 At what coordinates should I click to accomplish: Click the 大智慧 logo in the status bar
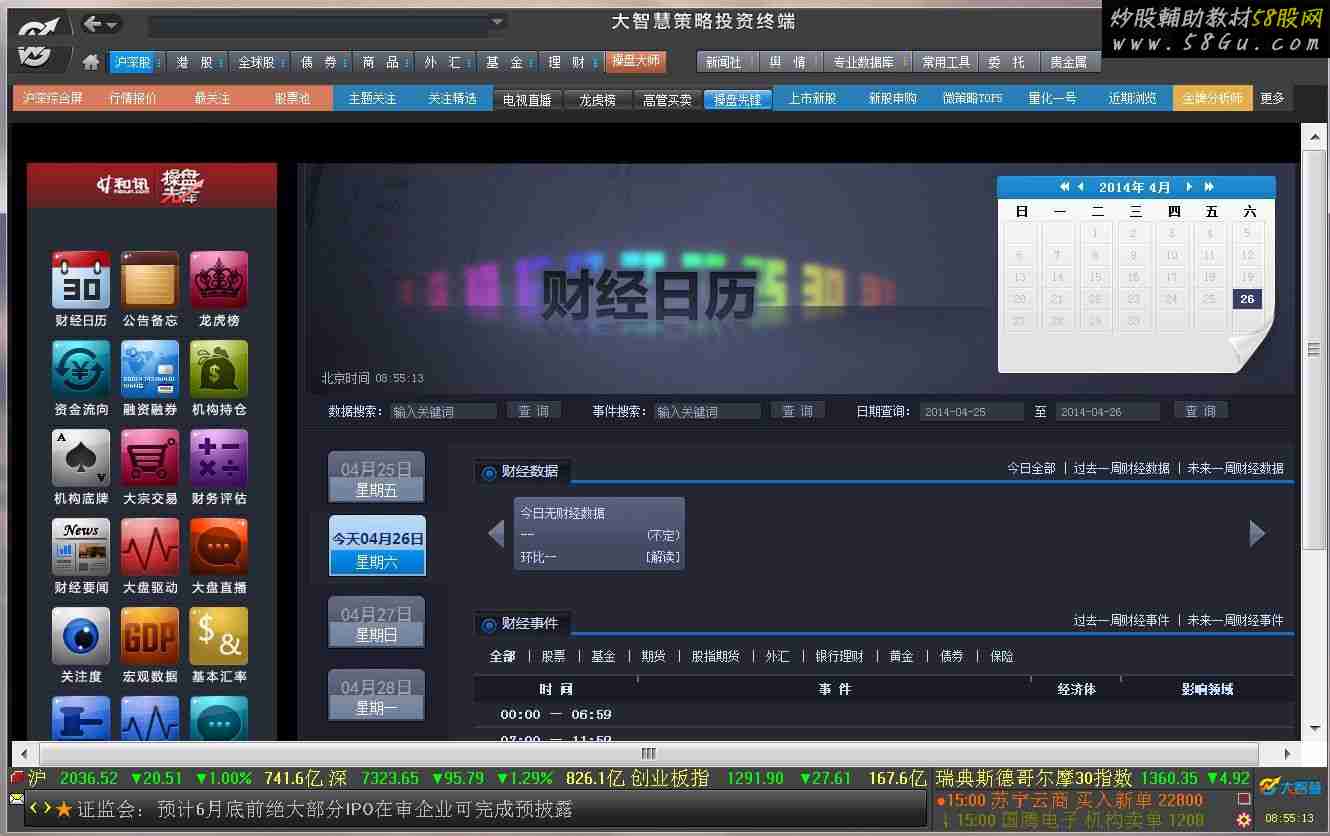(x=1290, y=787)
